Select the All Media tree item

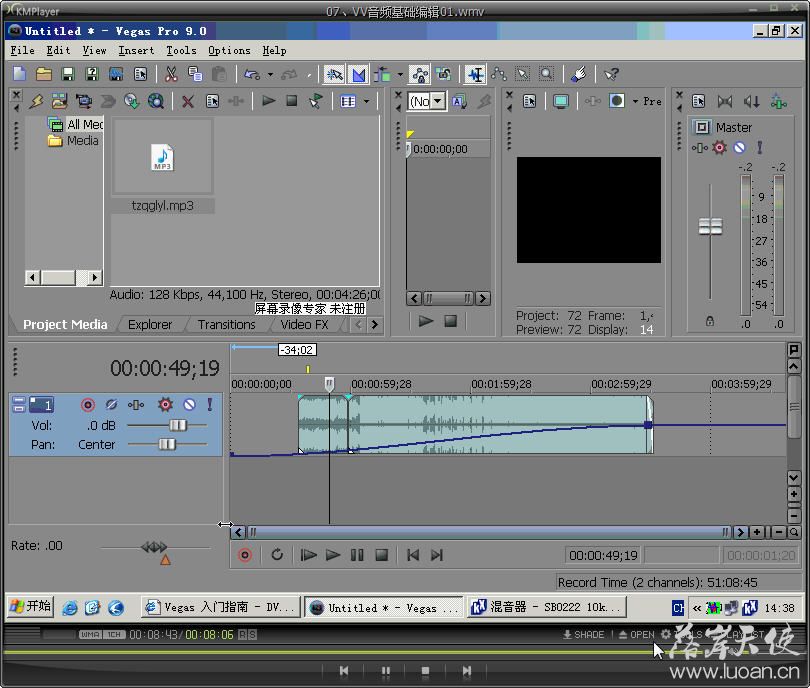pyautogui.click(x=75, y=124)
